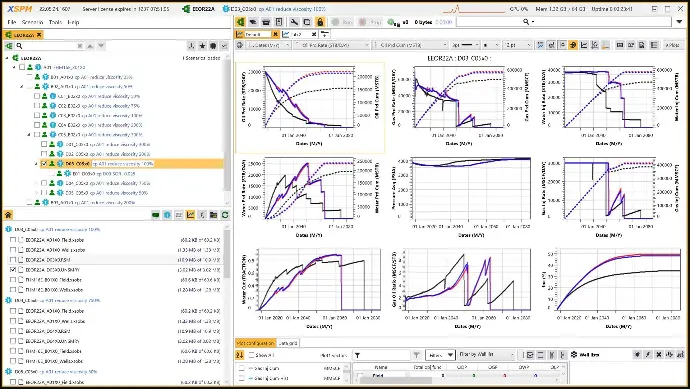The image size is (690, 389).
Task: Open the Oil Prd Rate series dropdown
Action: tap(331, 45)
